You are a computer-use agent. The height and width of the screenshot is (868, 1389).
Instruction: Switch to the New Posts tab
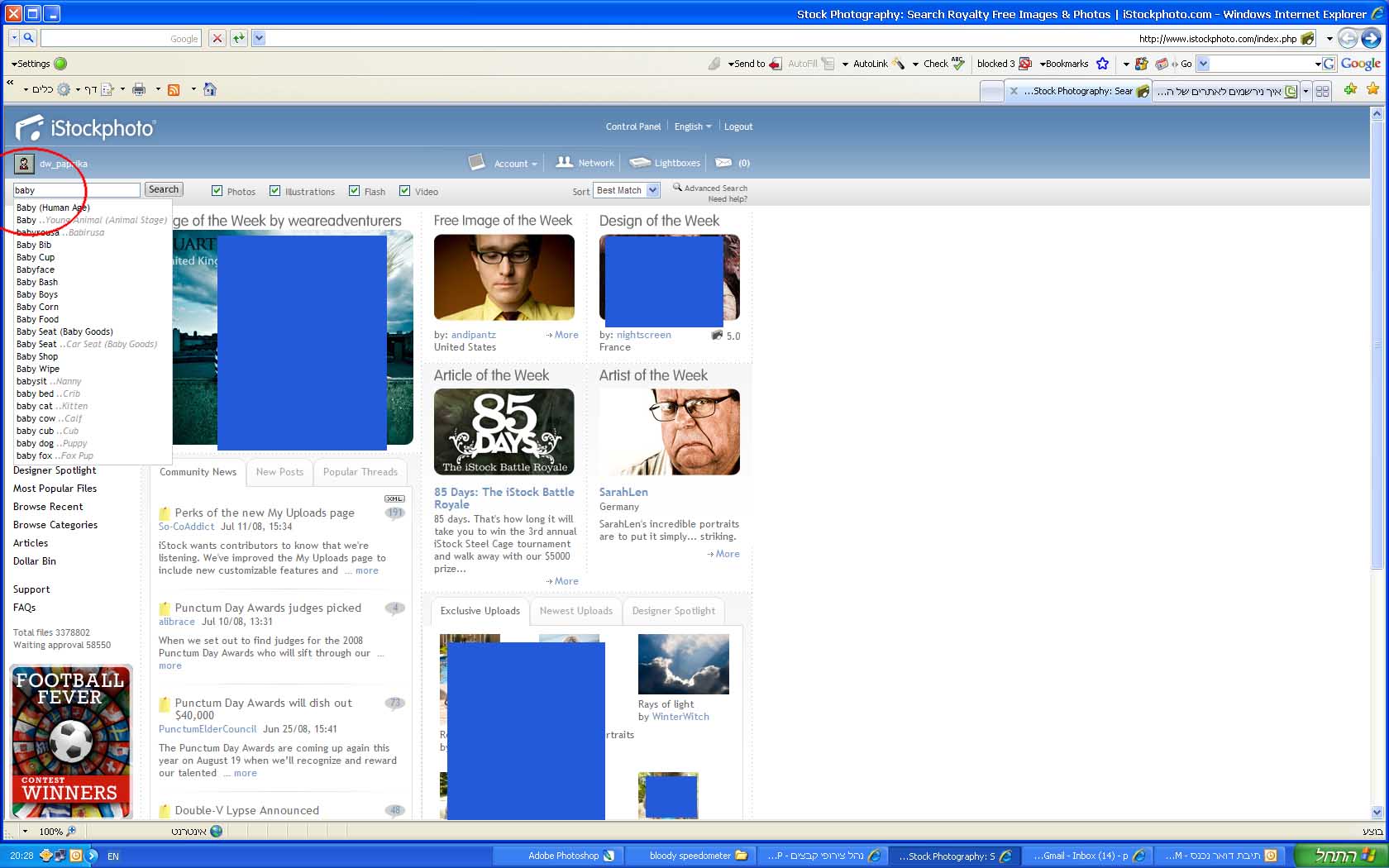(x=279, y=472)
